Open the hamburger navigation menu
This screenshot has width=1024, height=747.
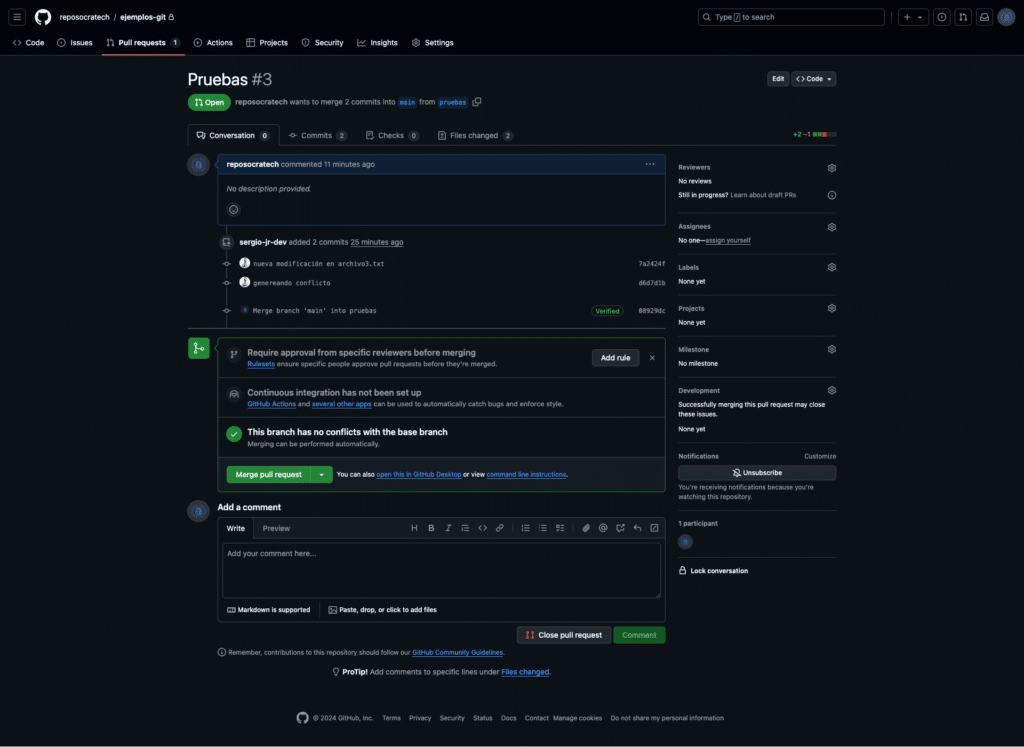click(x=17, y=17)
